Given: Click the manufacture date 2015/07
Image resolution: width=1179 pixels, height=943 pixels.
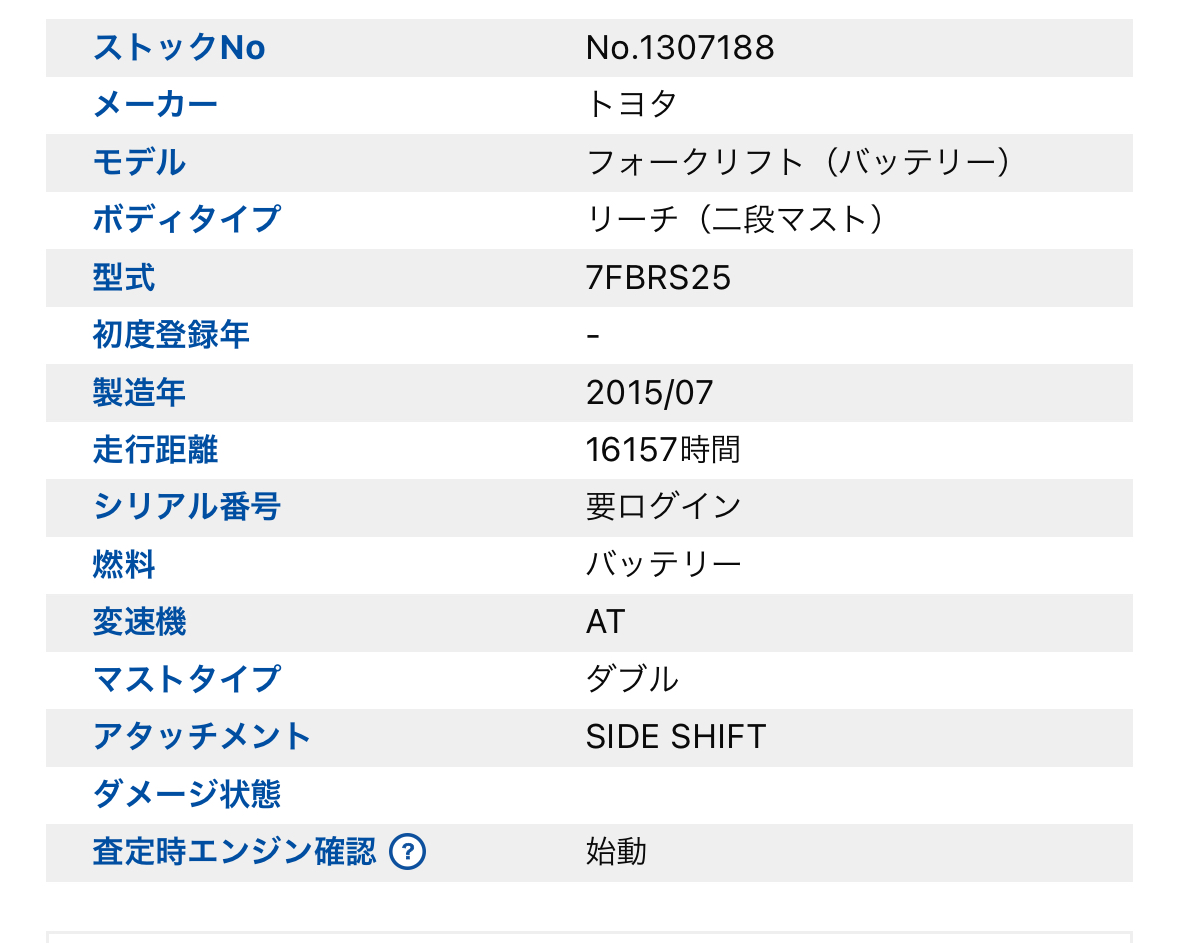Looking at the screenshot, I should point(650,393).
